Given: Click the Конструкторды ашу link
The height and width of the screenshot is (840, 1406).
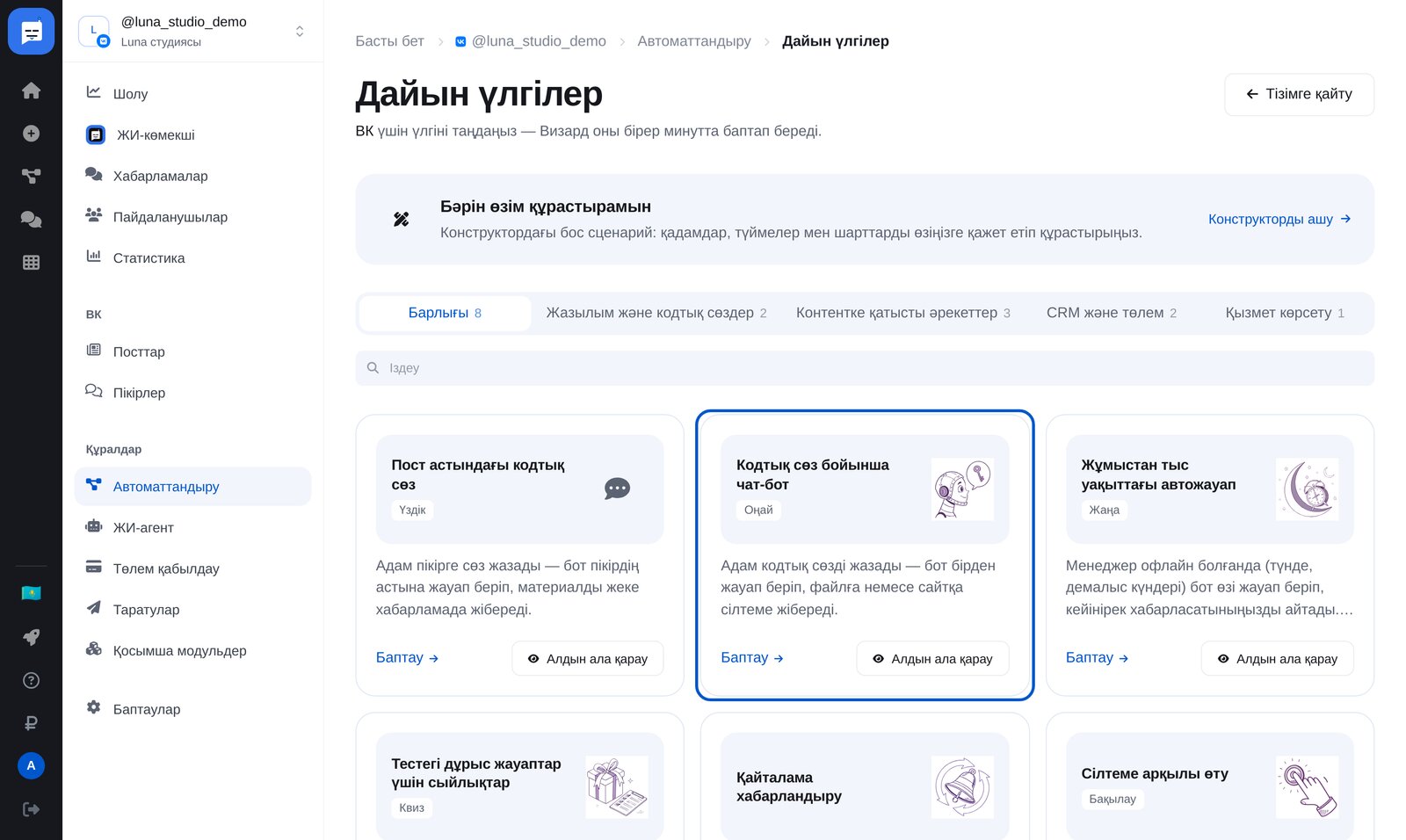Looking at the screenshot, I should (x=1279, y=219).
